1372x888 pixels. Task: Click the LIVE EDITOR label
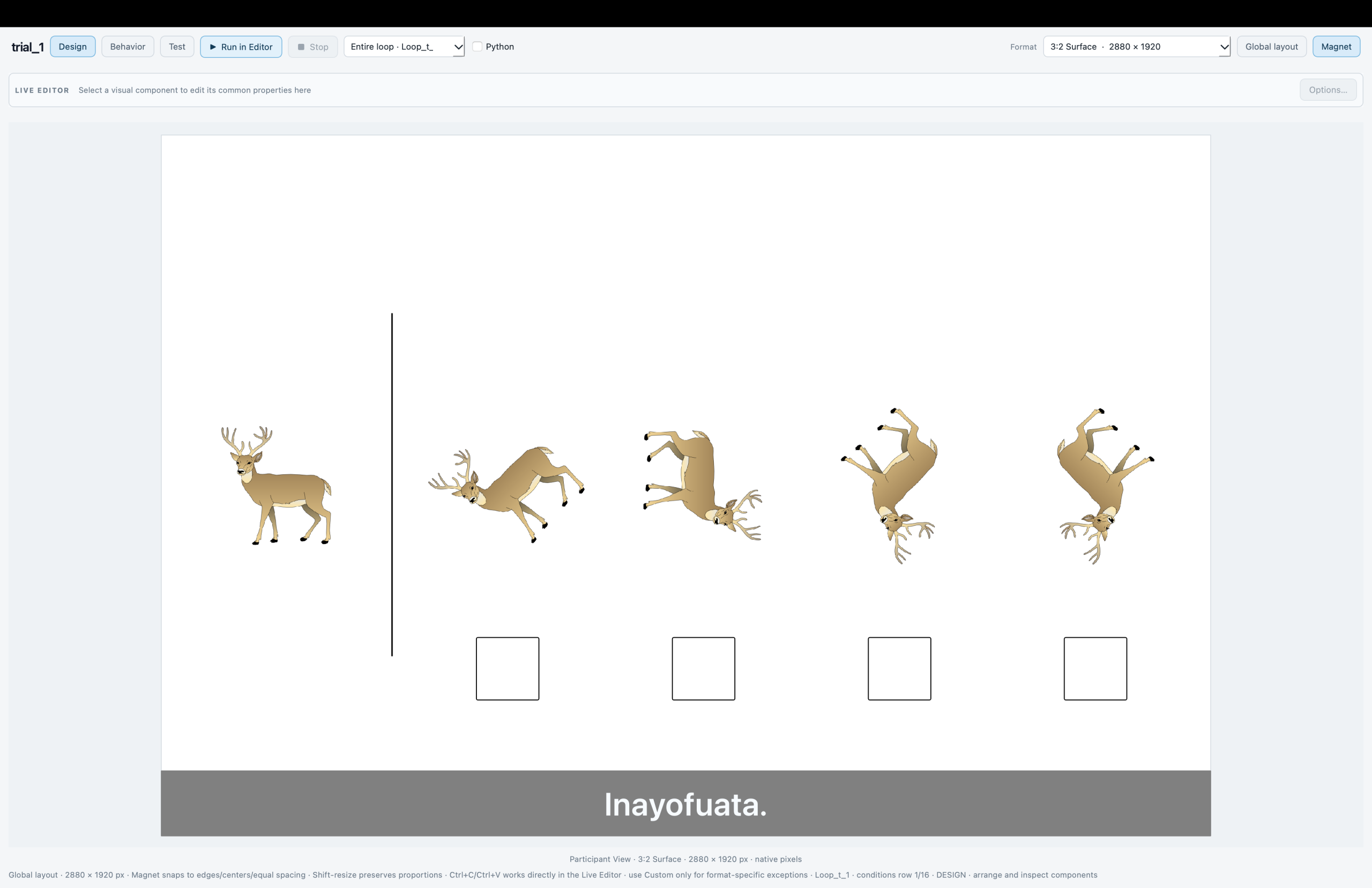[x=42, y=91]
